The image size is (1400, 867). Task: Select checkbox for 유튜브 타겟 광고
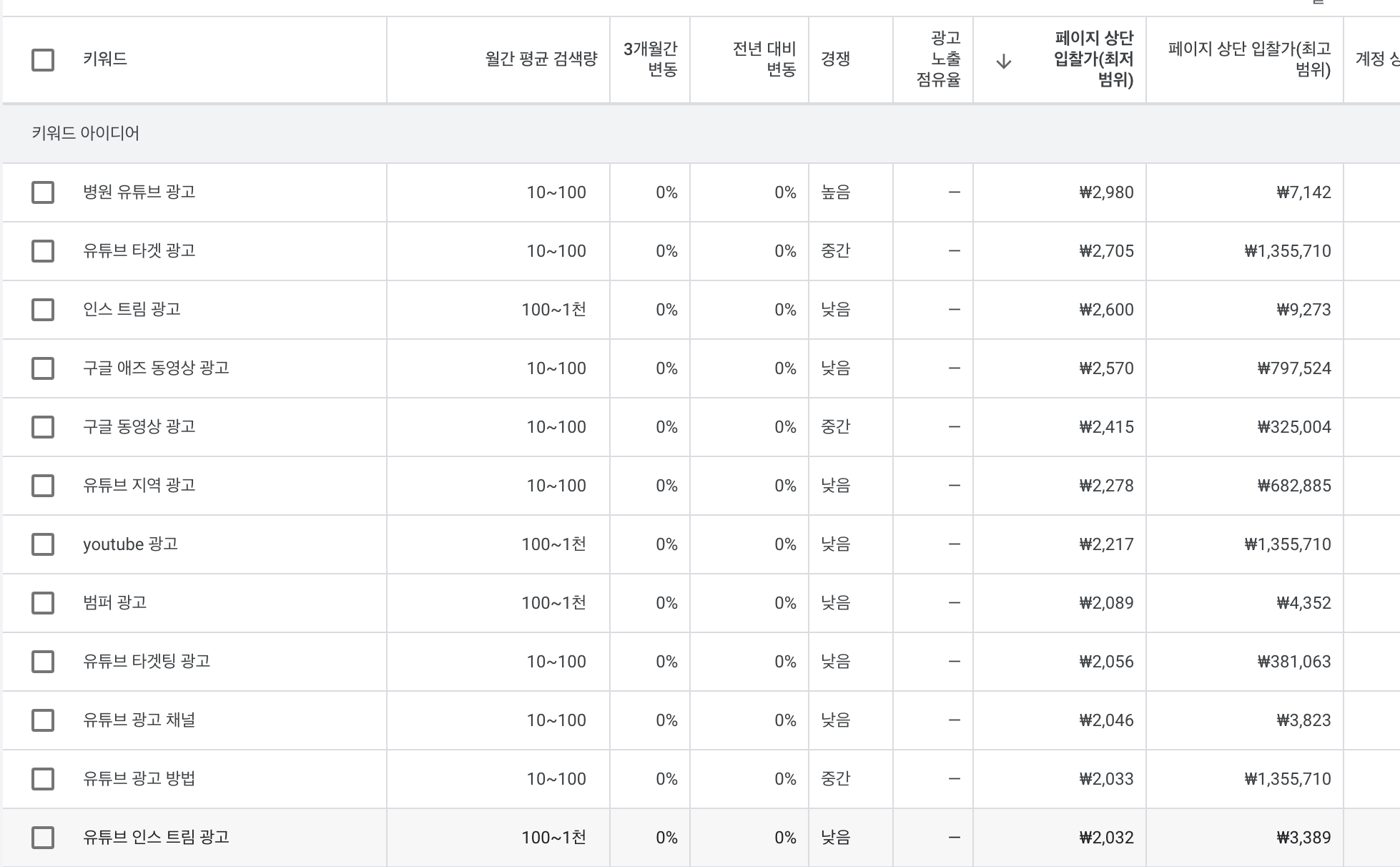(x=43, y=251)
